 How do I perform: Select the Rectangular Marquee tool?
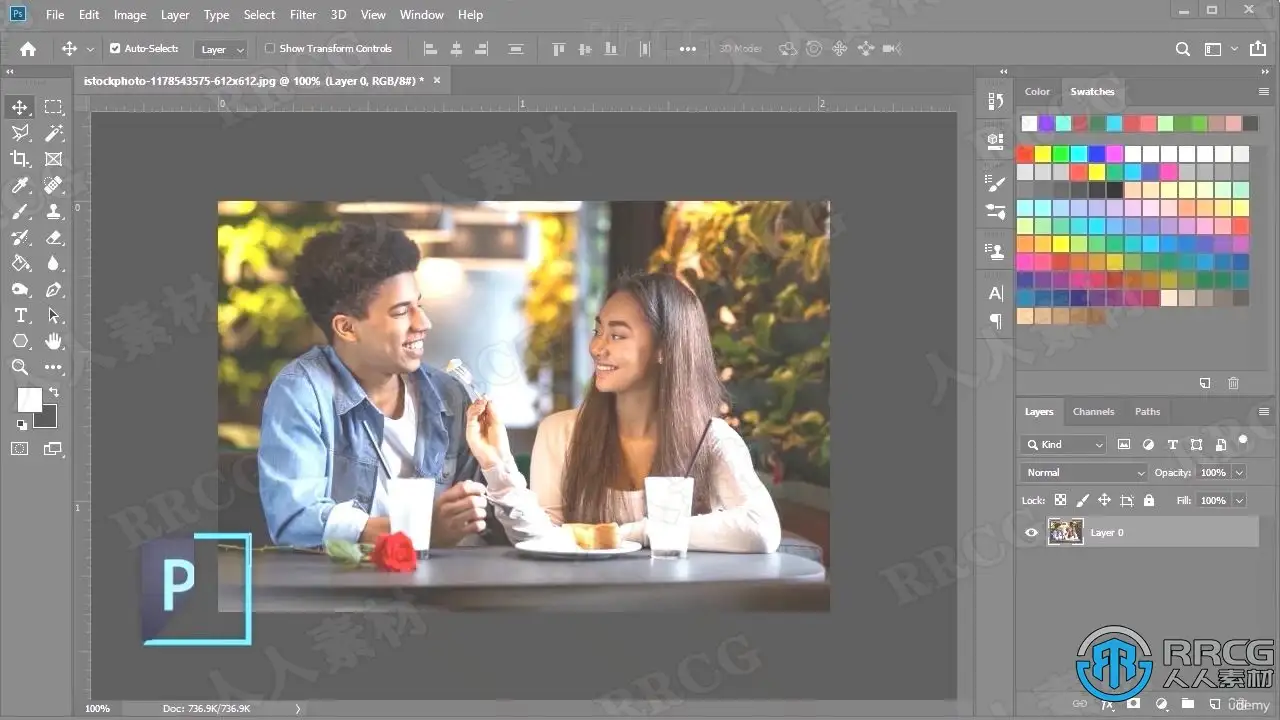[54, 107]
